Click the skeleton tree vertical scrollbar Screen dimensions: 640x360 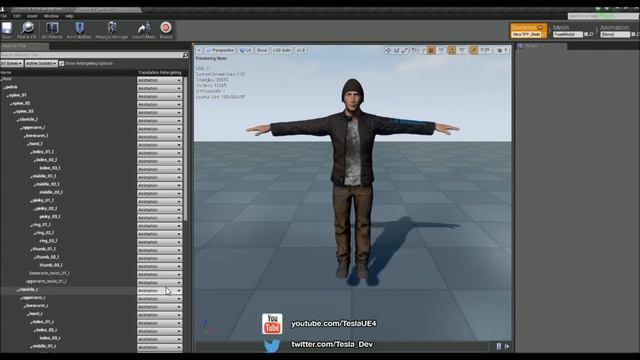186,149
